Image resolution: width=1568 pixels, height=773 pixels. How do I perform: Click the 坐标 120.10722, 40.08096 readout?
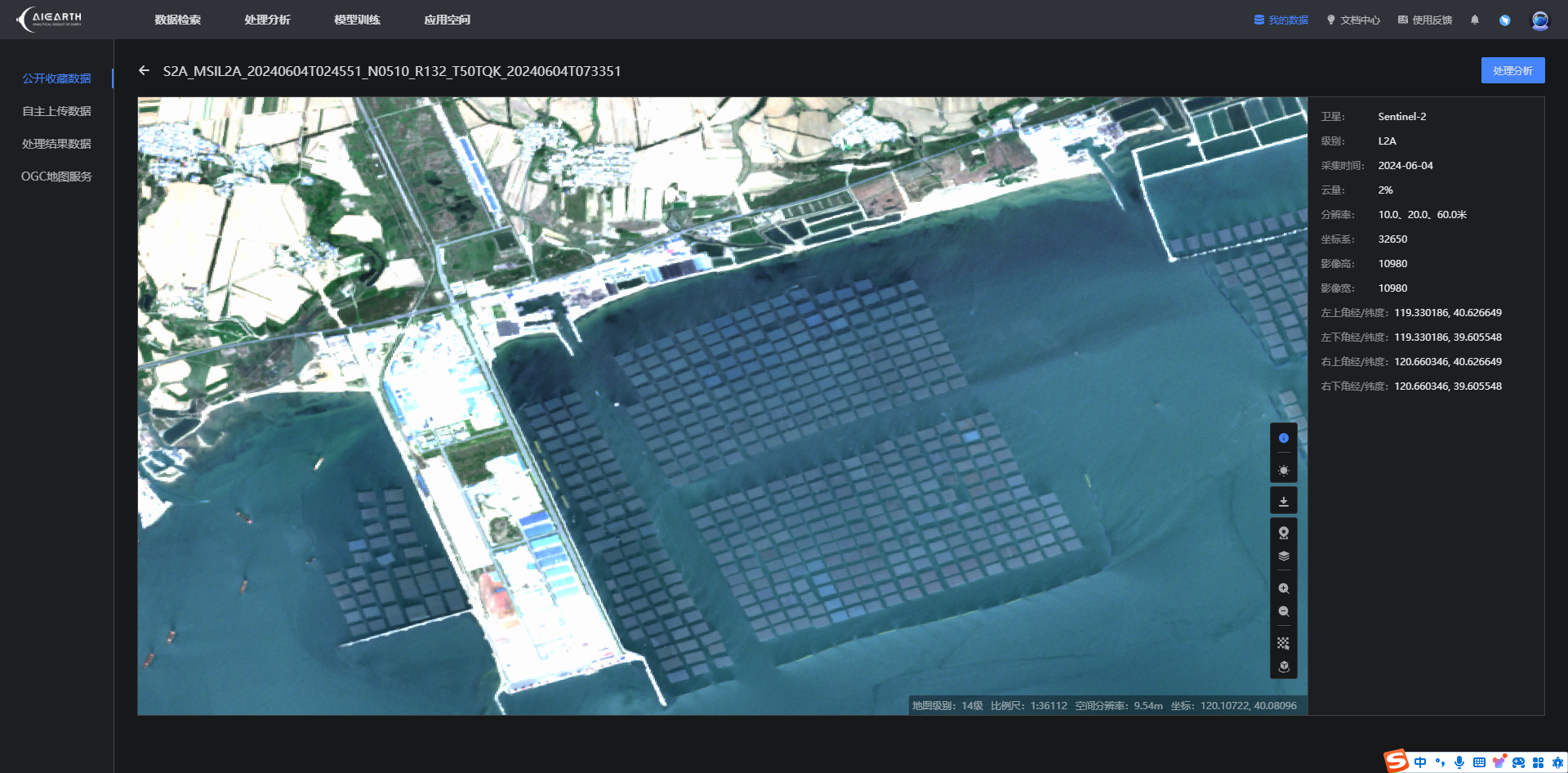[1234, 706]
